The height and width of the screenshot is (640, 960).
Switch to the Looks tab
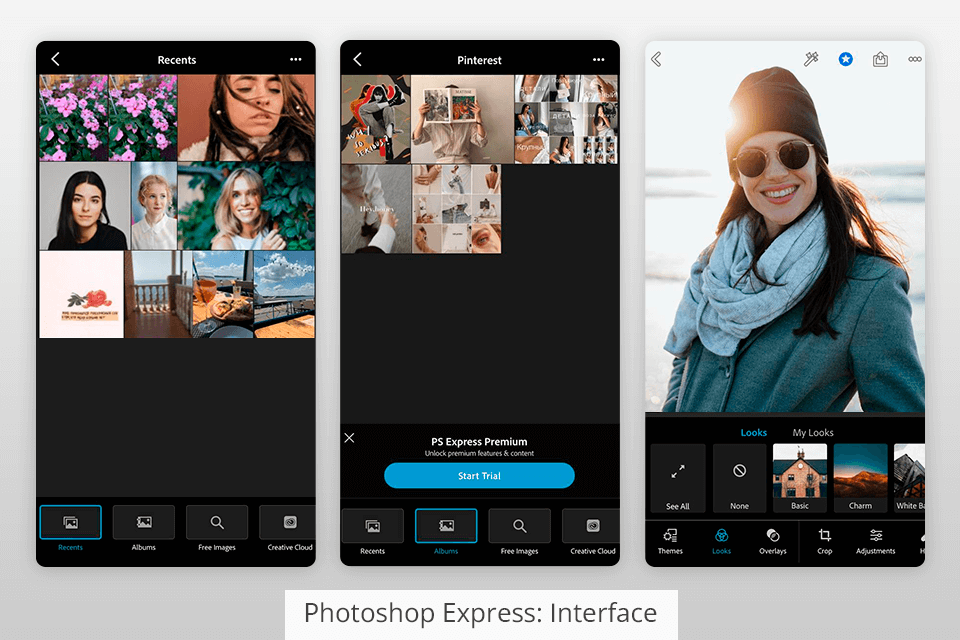pyautogui.click(x=754, y=432)
